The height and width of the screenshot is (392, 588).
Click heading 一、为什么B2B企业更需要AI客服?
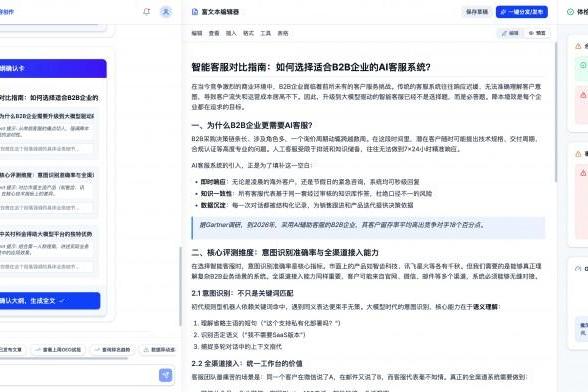252,125
